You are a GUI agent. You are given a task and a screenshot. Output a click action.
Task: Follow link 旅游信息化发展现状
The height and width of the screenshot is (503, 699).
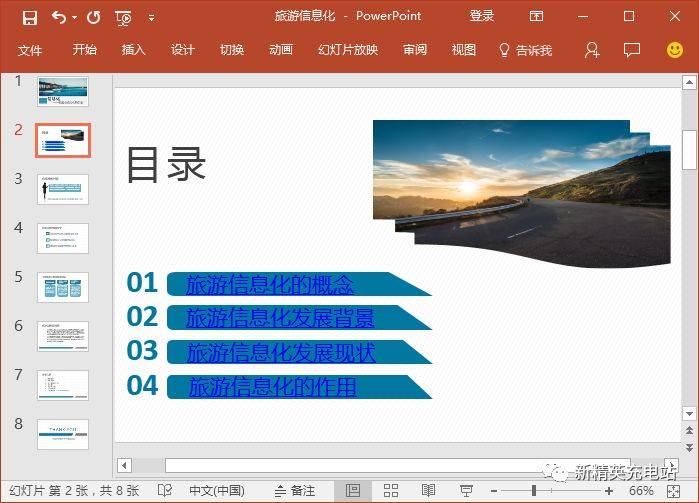pos(281,353)
